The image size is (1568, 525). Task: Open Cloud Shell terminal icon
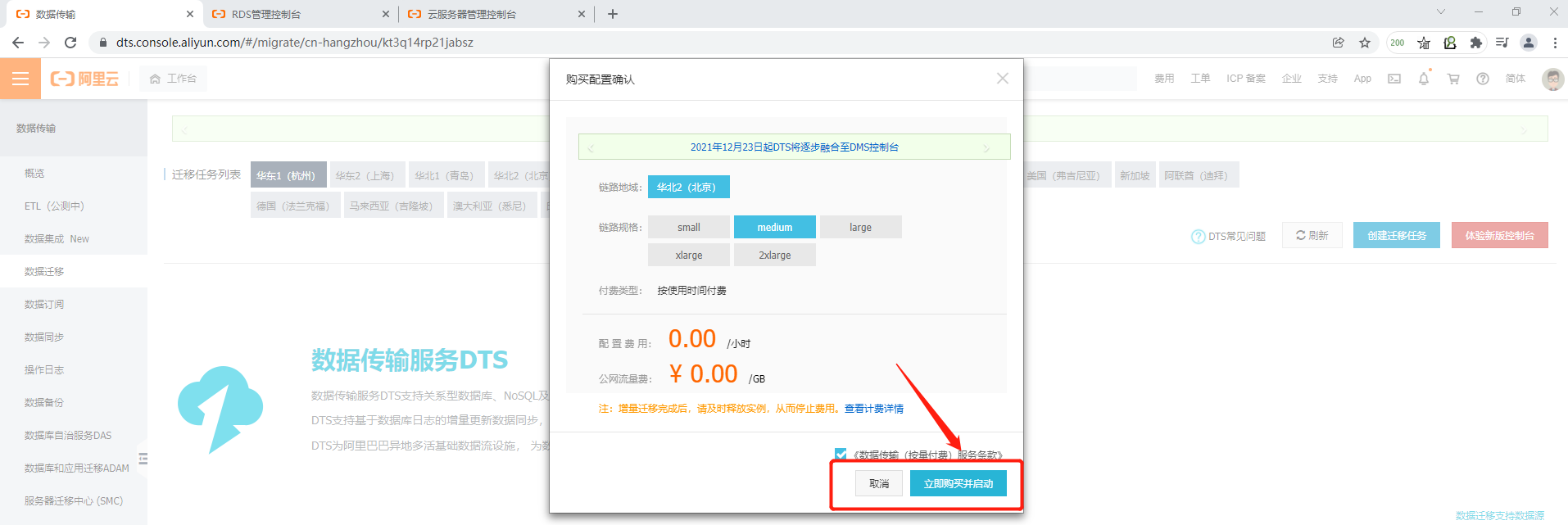coord(1394,79)
